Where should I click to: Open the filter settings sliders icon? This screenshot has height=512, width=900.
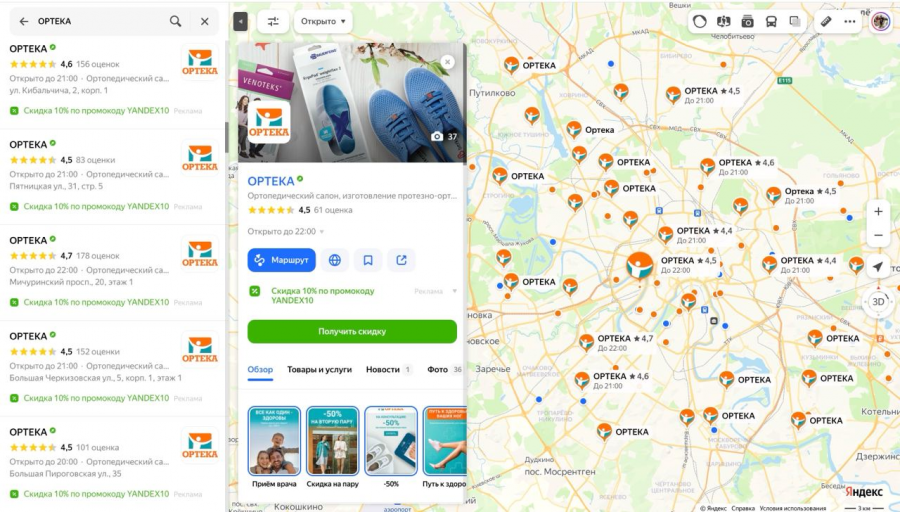[x=273, y=21]
